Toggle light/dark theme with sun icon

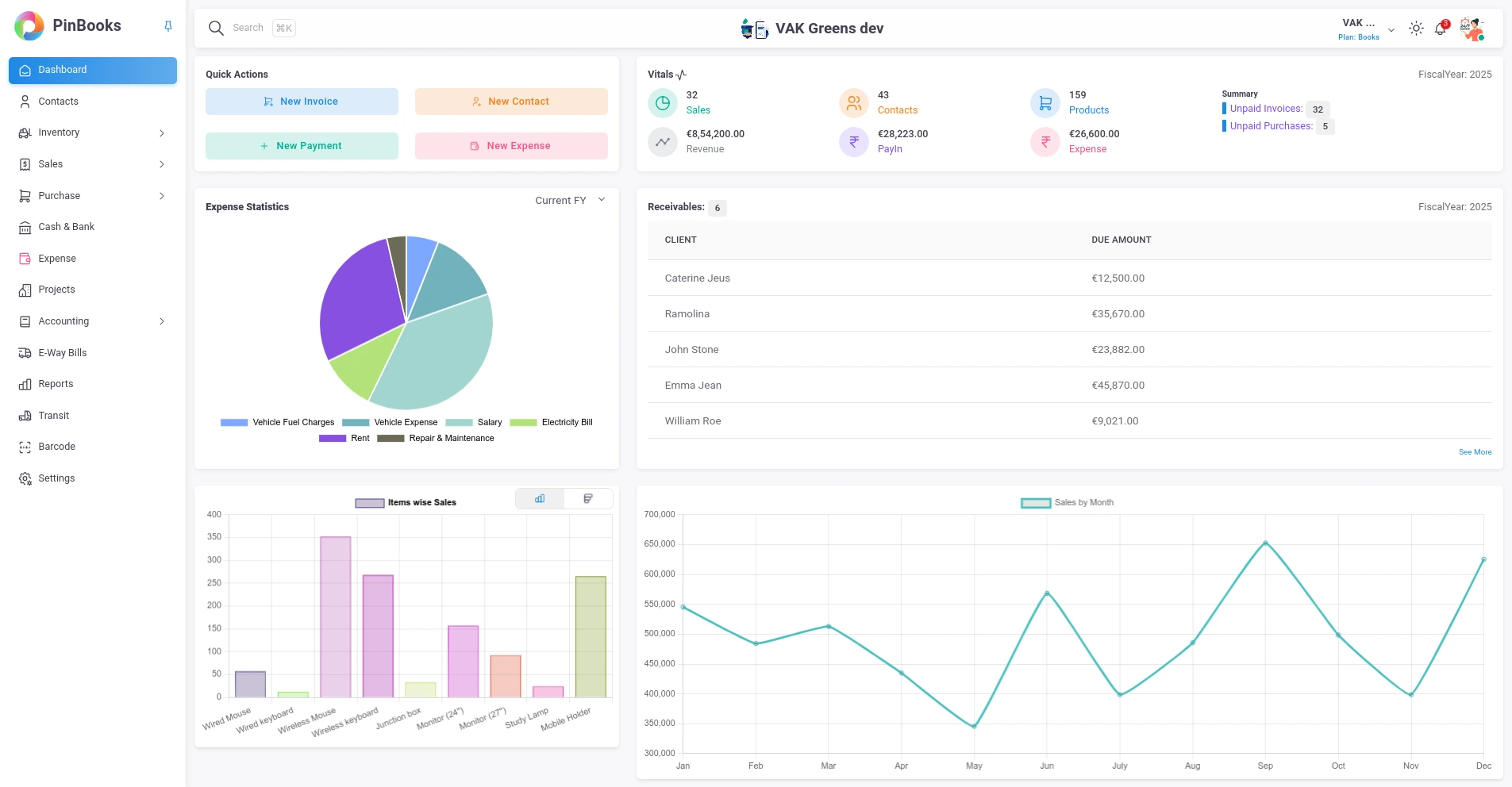coord(1416,29)
